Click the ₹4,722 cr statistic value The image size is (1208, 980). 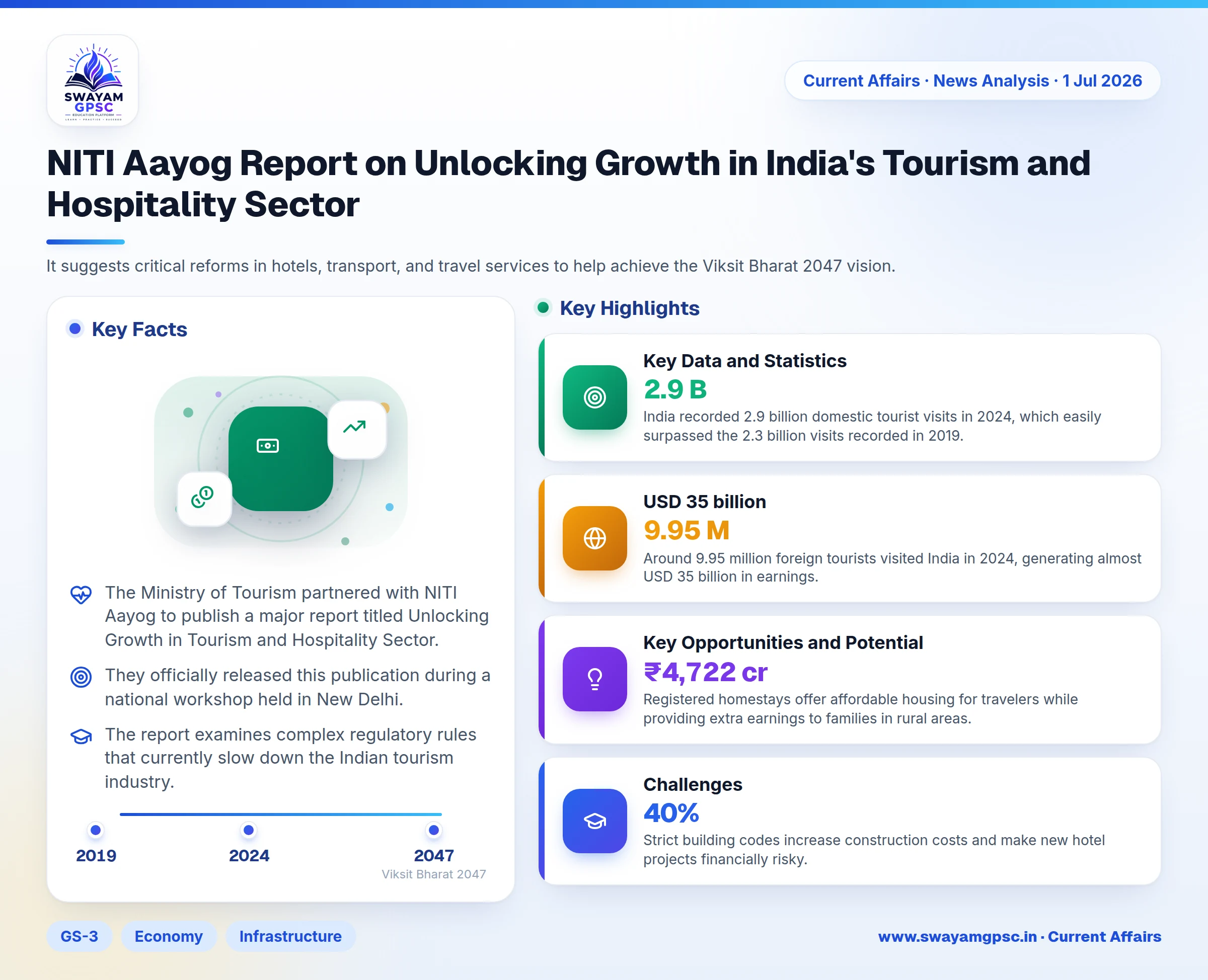(706, 672)
